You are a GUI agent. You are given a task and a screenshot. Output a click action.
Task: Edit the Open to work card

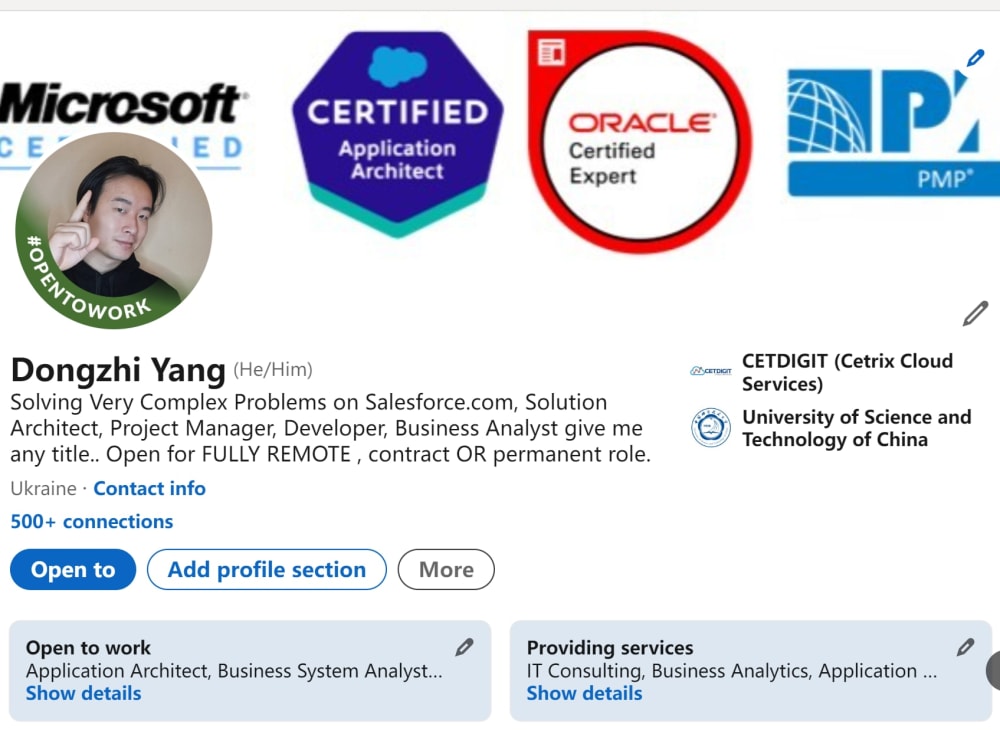(464, 648)
